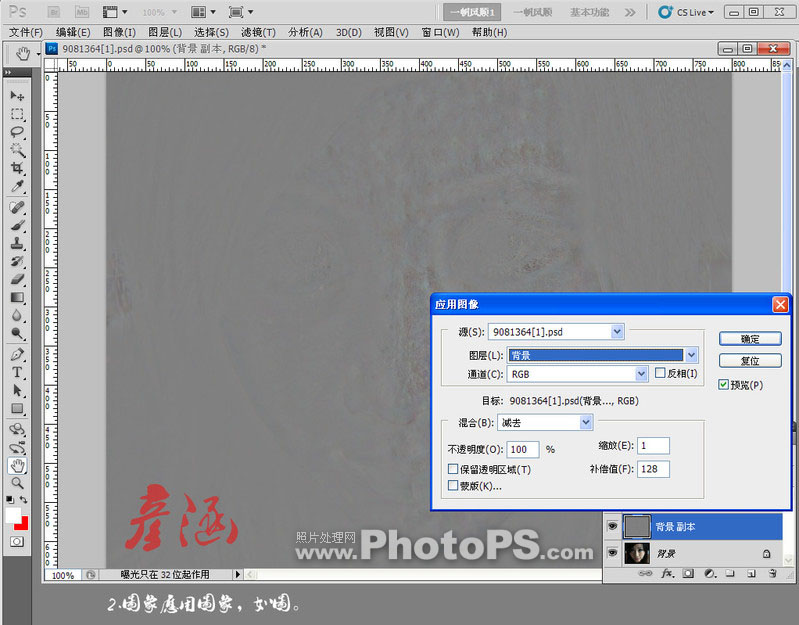
Task: Open the 图像(I) menu
Action: point(119,33)
